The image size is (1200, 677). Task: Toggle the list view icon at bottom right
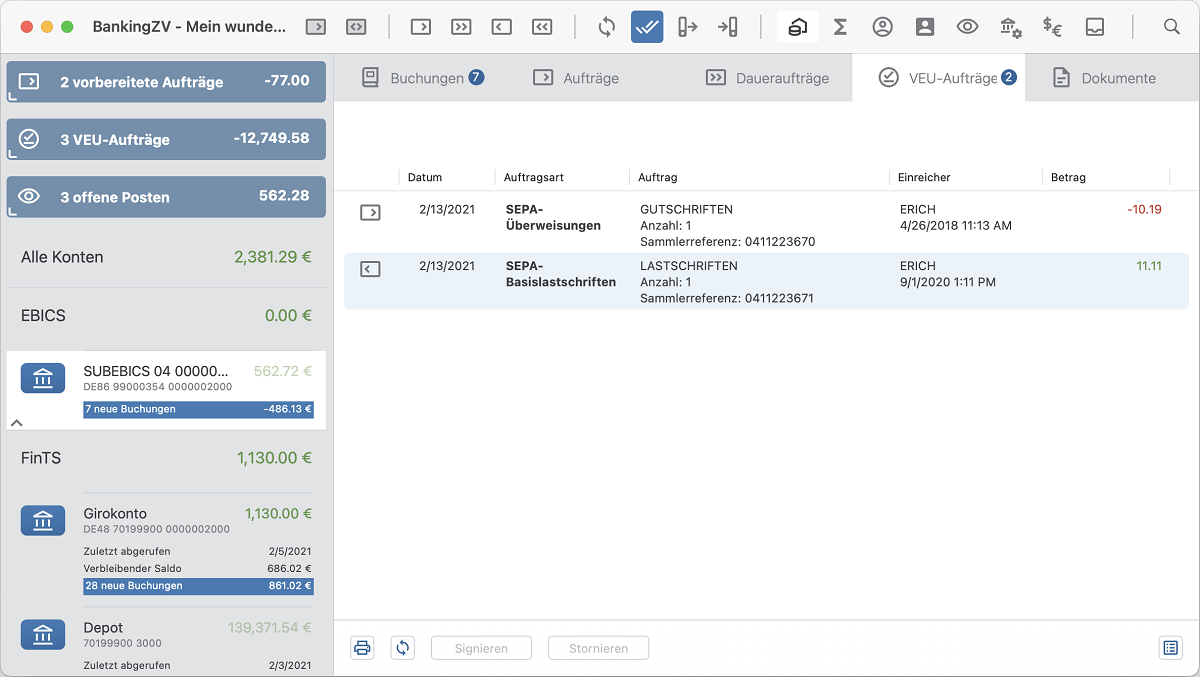click(1170, 648)
